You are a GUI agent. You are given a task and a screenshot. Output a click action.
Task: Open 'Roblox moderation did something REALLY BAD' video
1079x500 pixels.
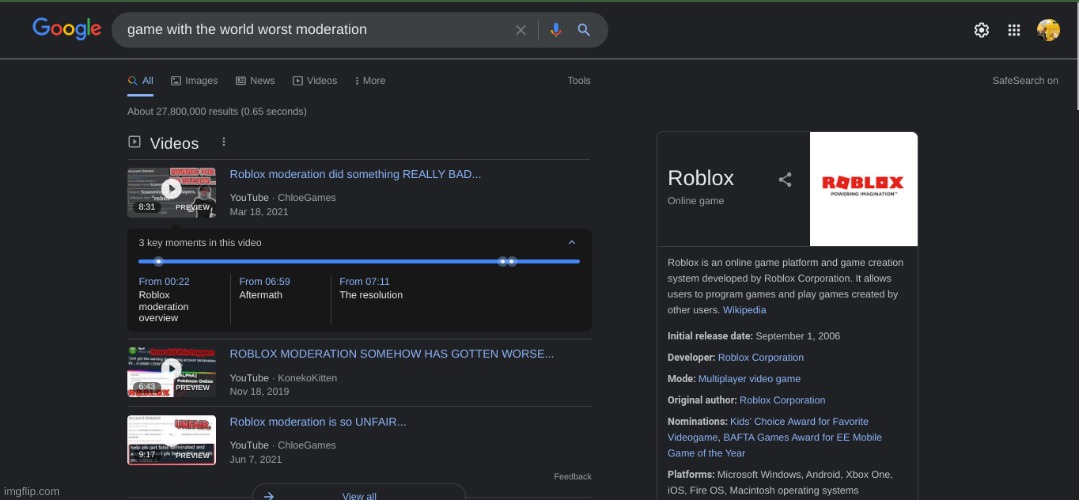tap(355, 174)
